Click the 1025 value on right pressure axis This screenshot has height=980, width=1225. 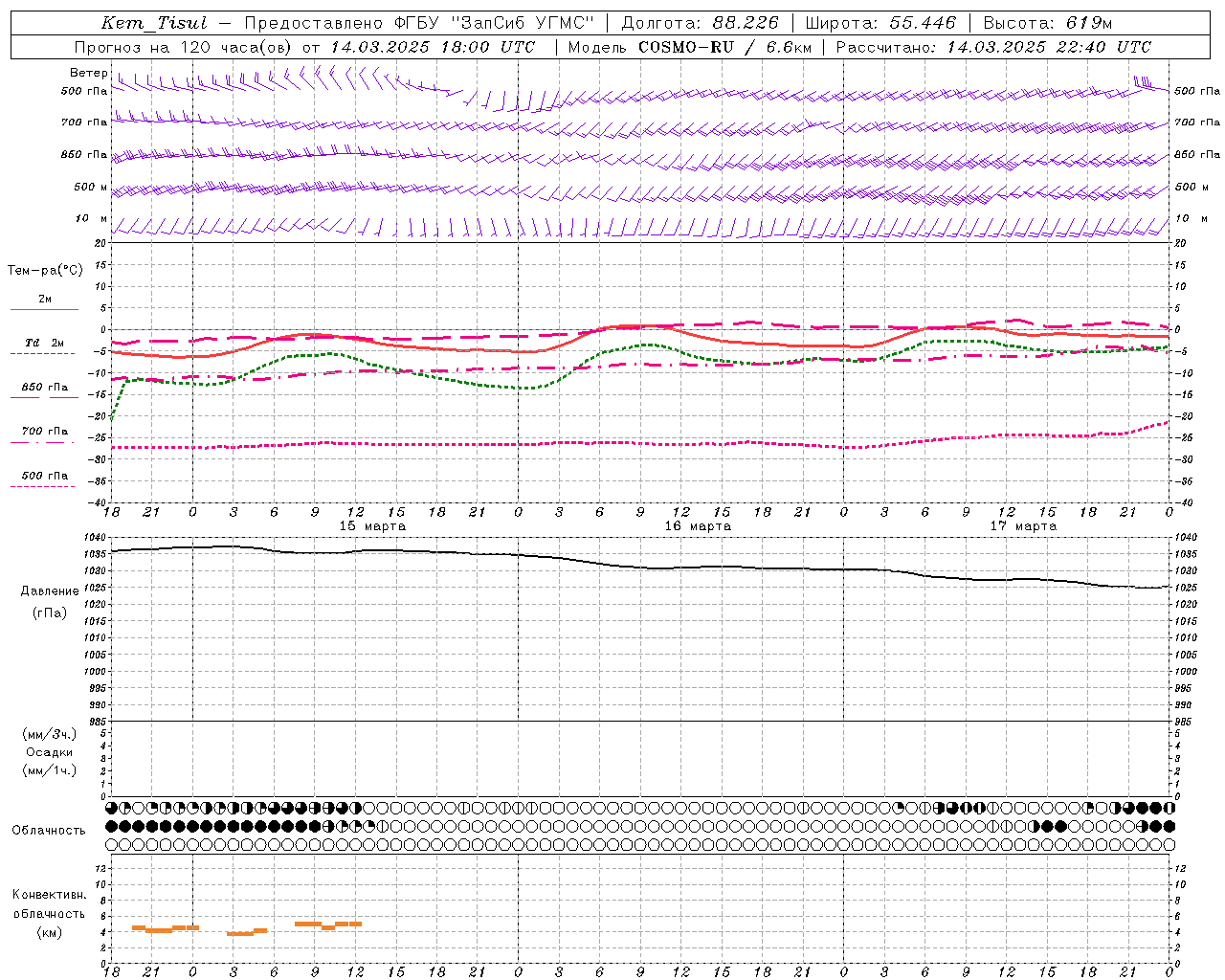pyautogui.click(x=1185, y=588)
